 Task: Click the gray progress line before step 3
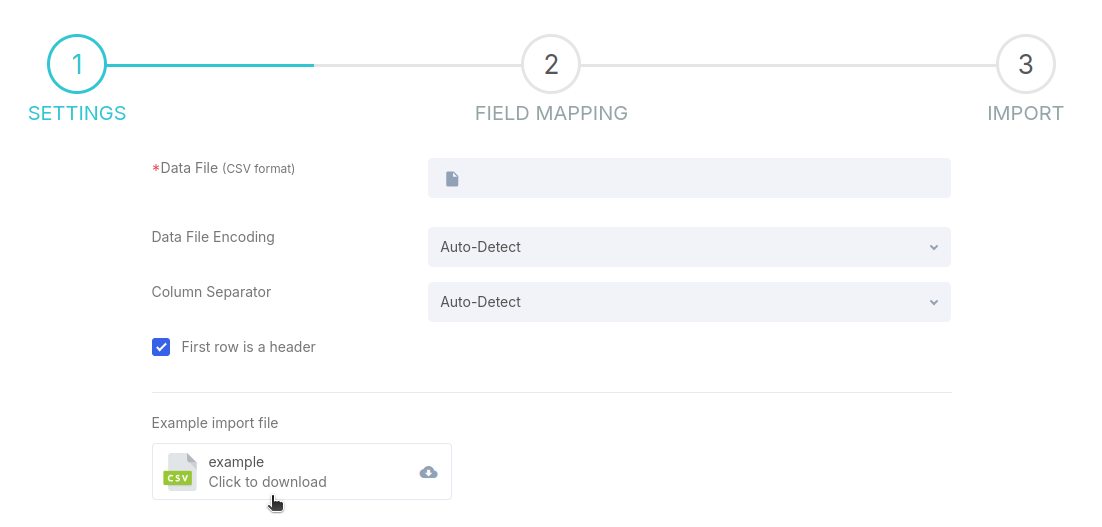coord(788,65)
